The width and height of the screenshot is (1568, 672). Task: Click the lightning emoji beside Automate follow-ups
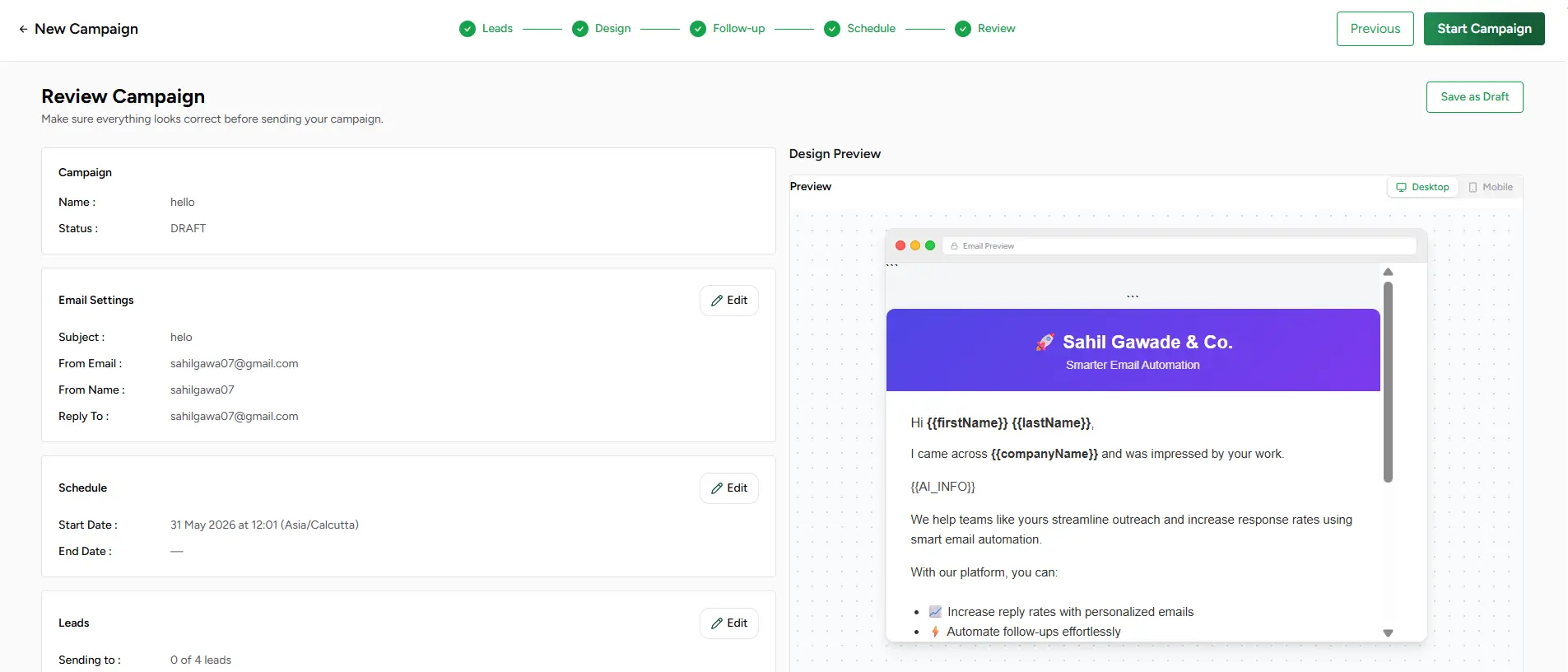coord(935,632)
